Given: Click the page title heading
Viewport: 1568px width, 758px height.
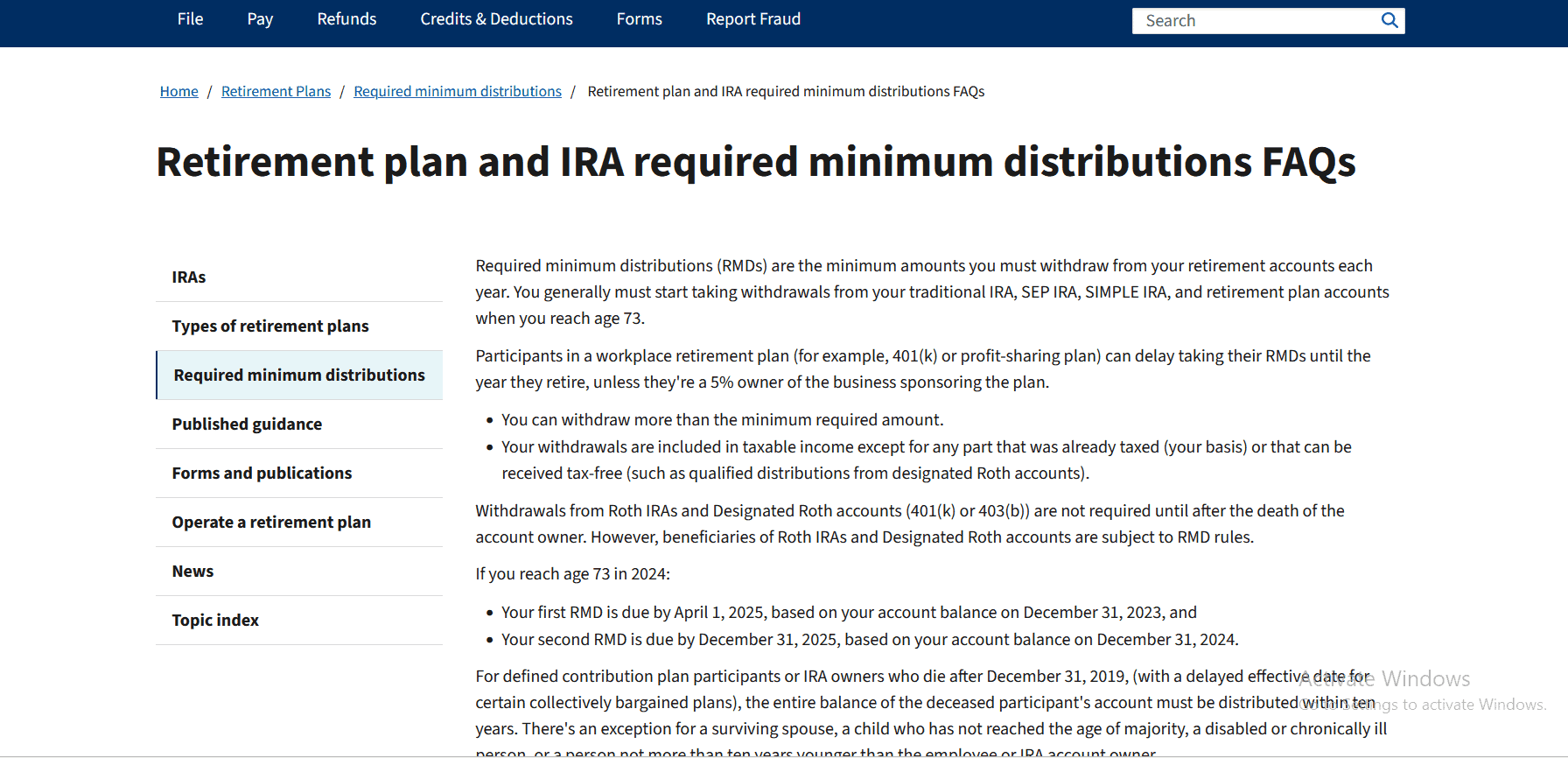Looking at the screenshot, I should 756,163.
